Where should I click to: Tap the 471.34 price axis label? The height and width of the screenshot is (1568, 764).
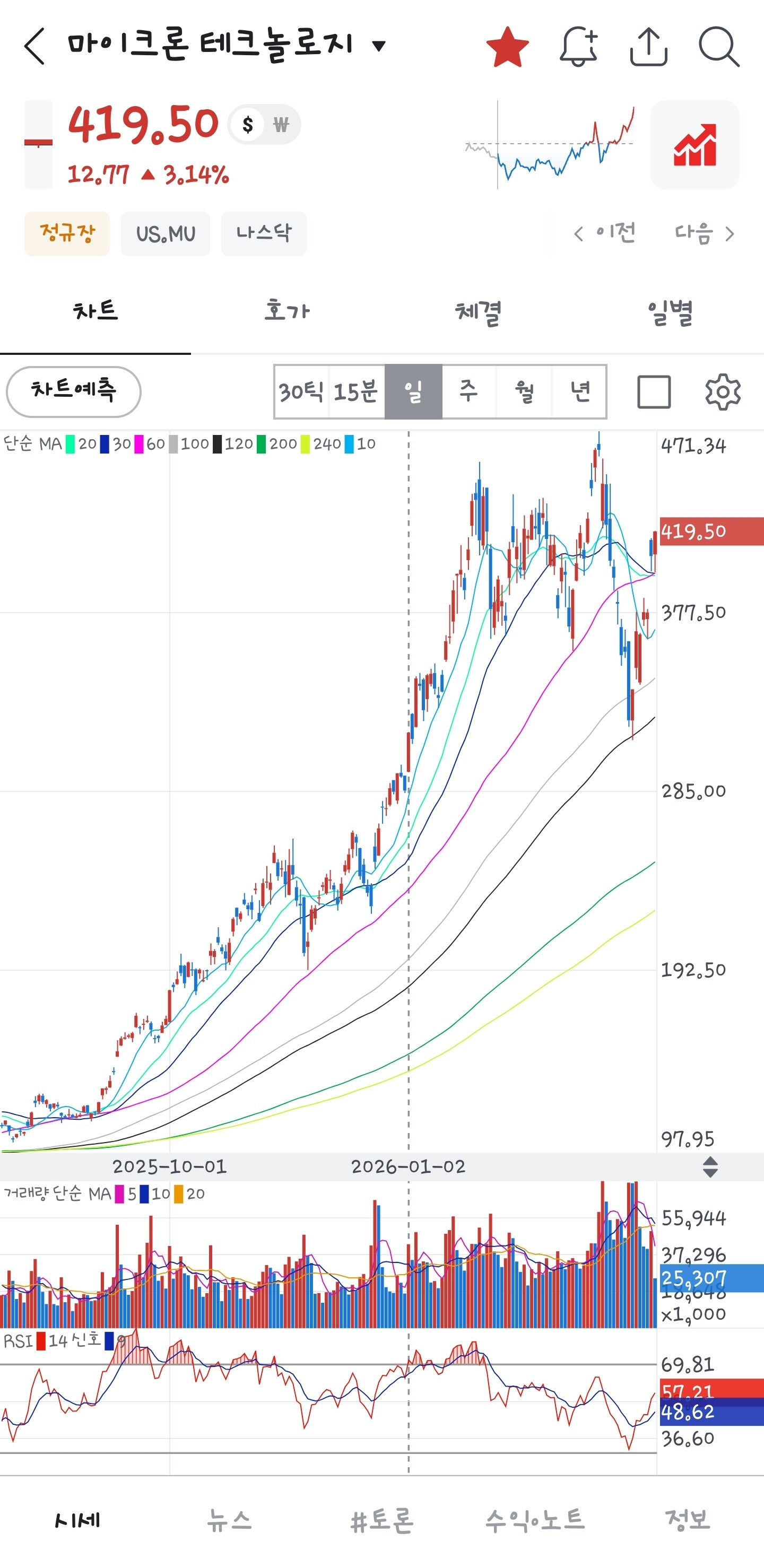694,446
